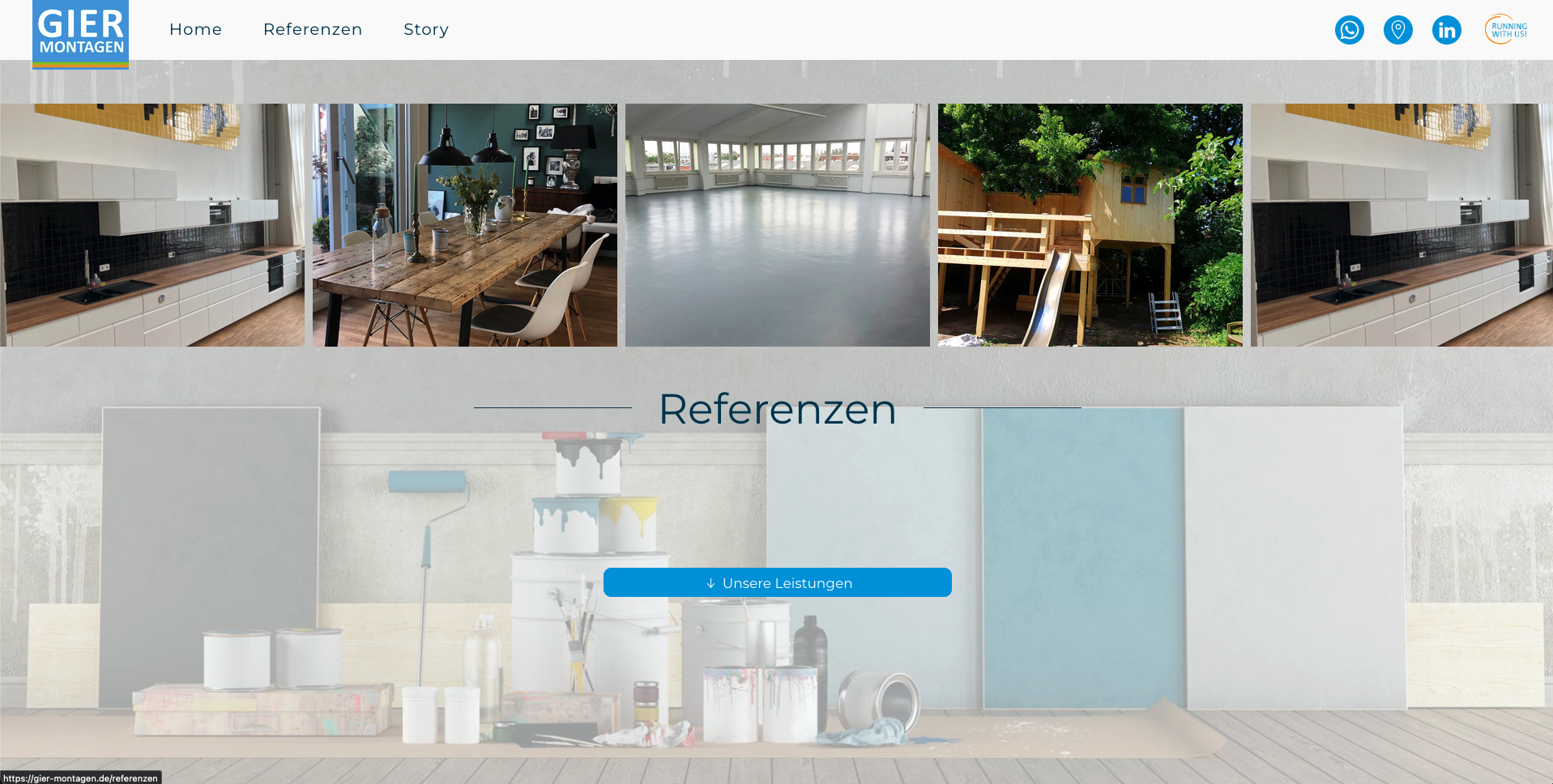Open Referenzen in the navigation bar
Image resolution: width=1553 pixels, height=784 pixels.
pos(313,29)
